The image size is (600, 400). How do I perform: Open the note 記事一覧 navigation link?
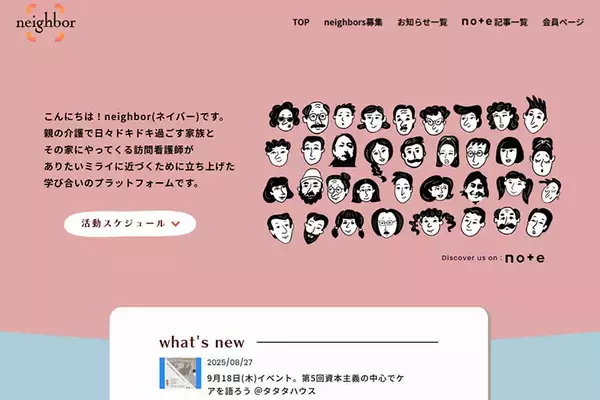tap(494, 22)
